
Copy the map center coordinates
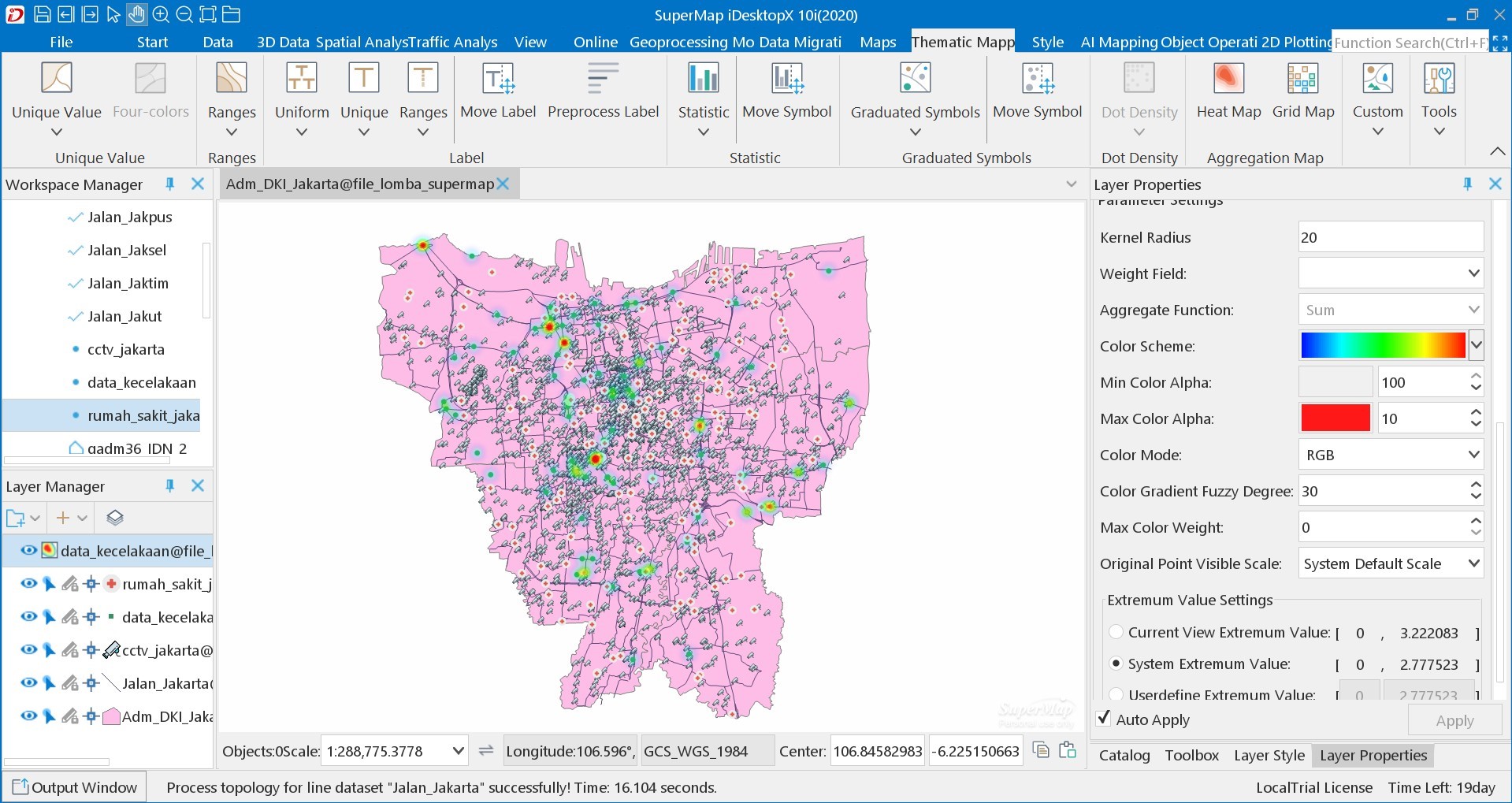[1041, 750]
